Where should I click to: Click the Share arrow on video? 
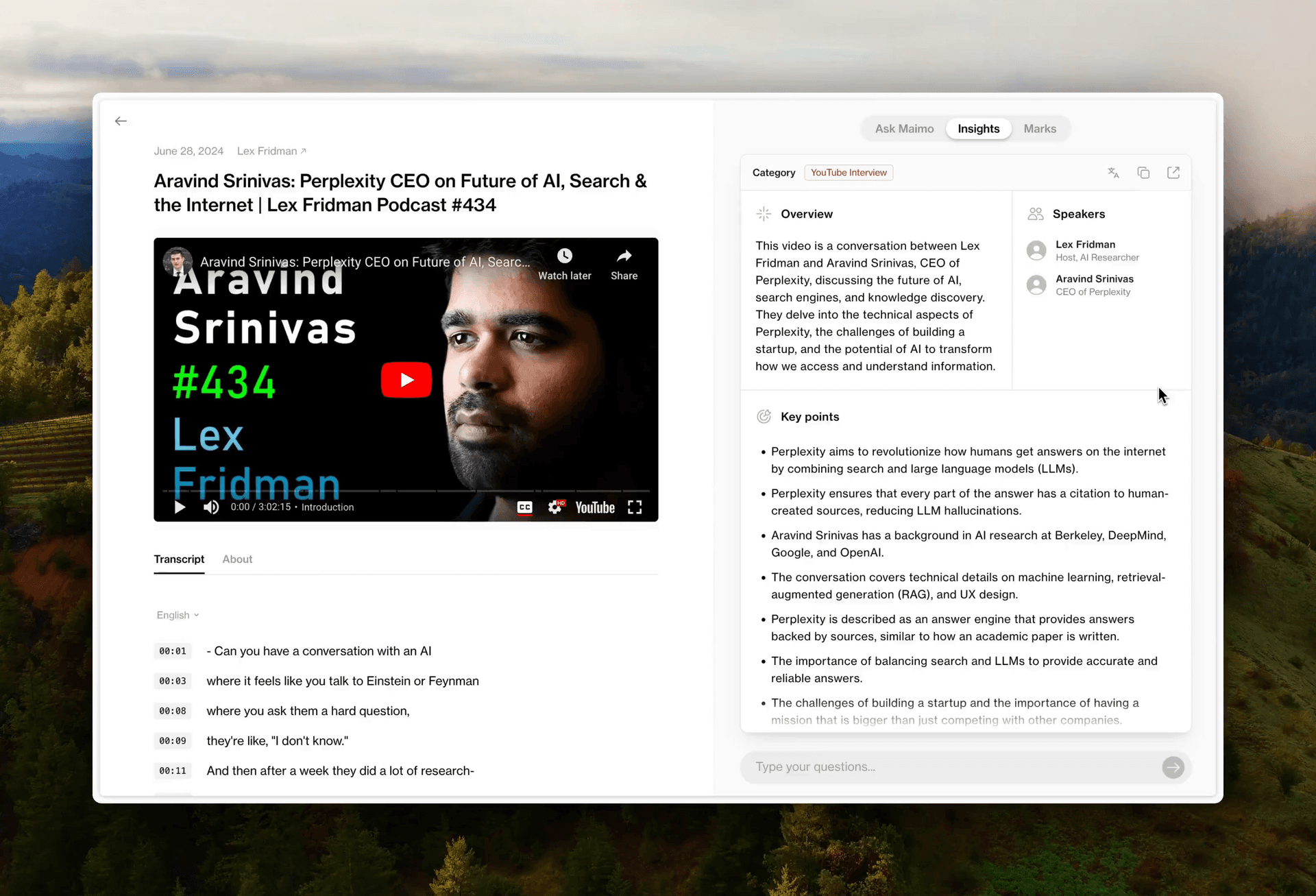pyautogui.click(x=624, y=256)
